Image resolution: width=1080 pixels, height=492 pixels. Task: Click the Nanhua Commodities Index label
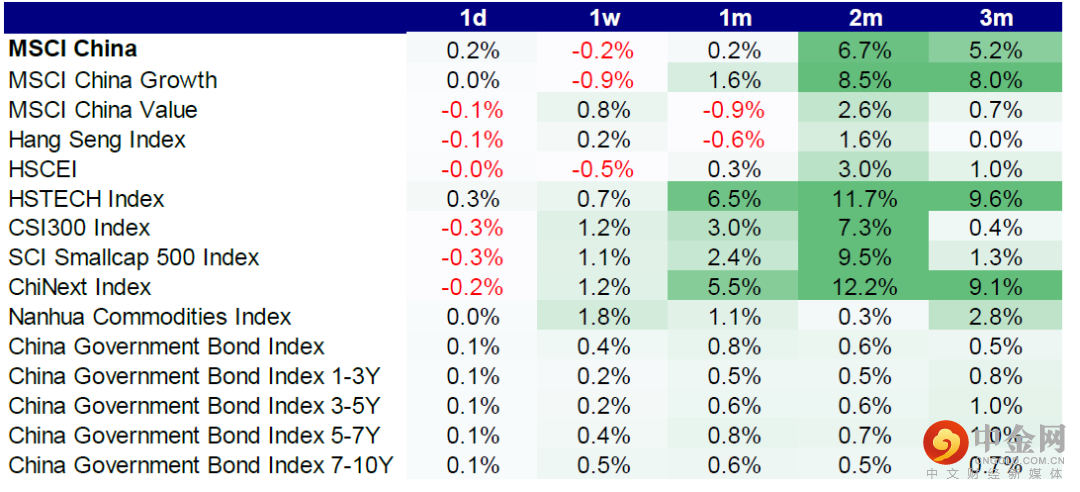click(150, 317)
